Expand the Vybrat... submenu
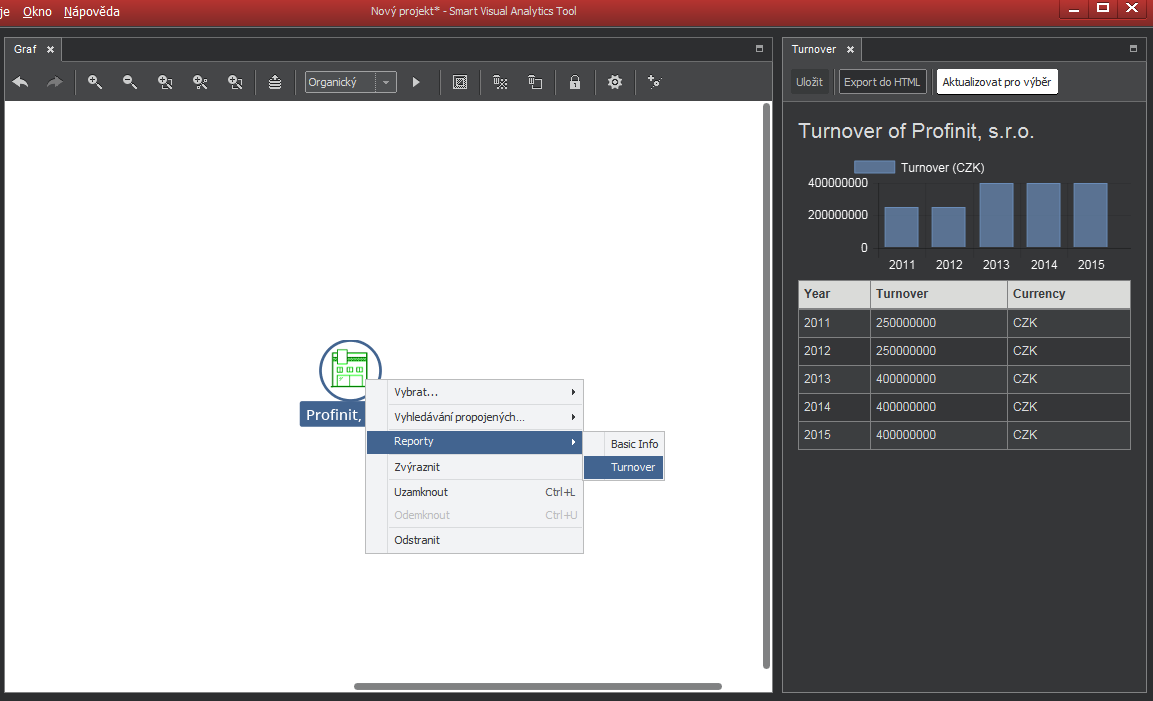 [474, 392]
